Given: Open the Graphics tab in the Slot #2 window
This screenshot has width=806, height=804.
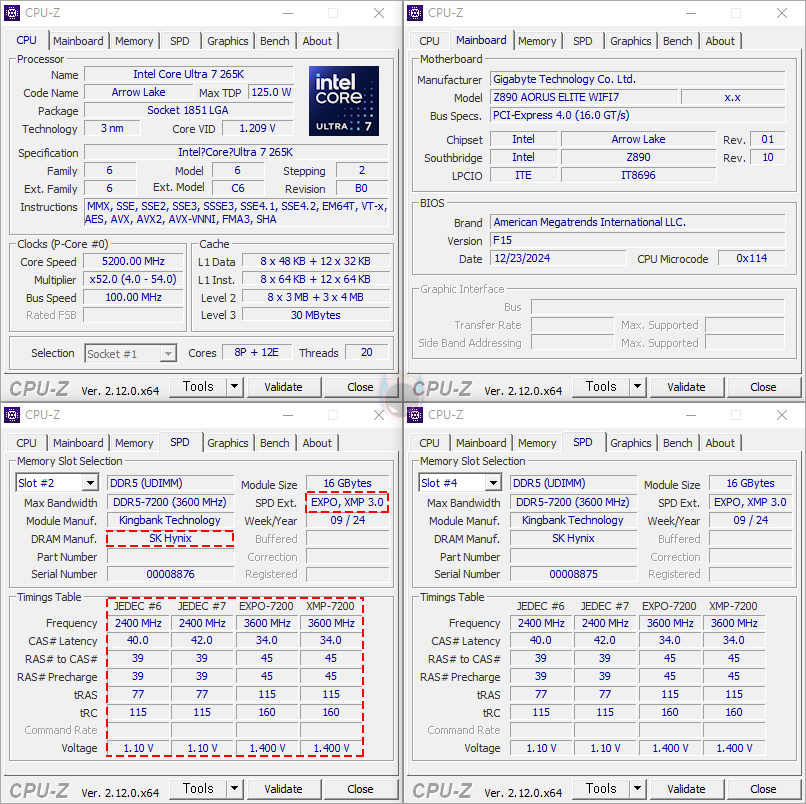Looking at the screenshot, I should point(227,443).
